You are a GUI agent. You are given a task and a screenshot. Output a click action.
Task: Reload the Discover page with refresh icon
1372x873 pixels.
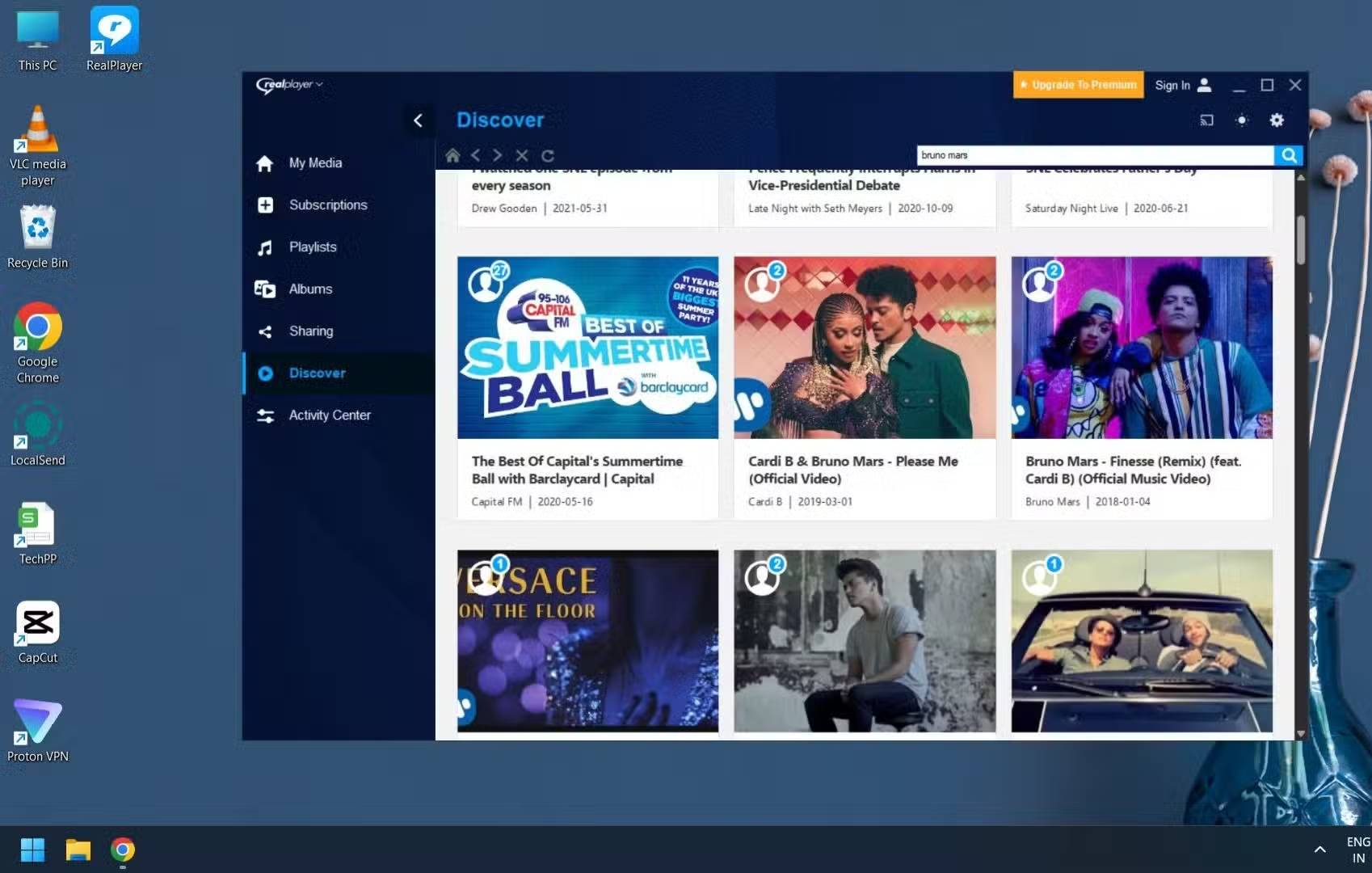[547, 155]
